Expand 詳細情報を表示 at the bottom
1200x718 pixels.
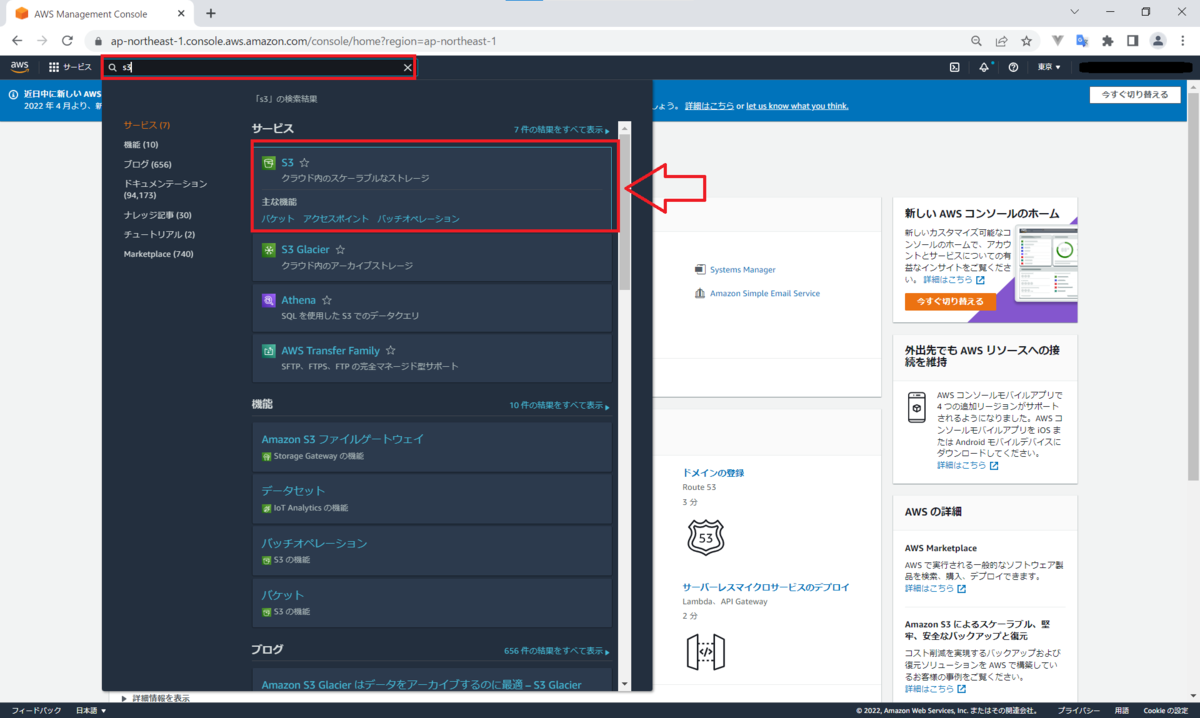pos(155,698)
